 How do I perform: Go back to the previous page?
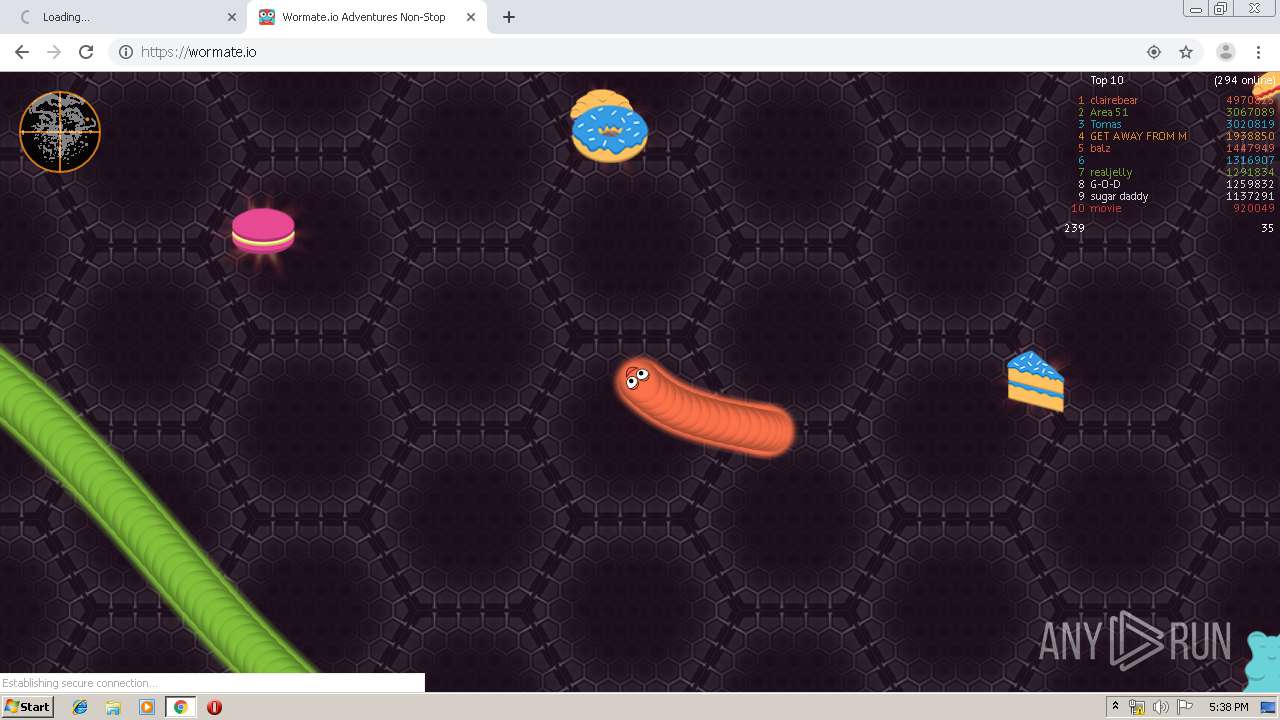(22, 52)
